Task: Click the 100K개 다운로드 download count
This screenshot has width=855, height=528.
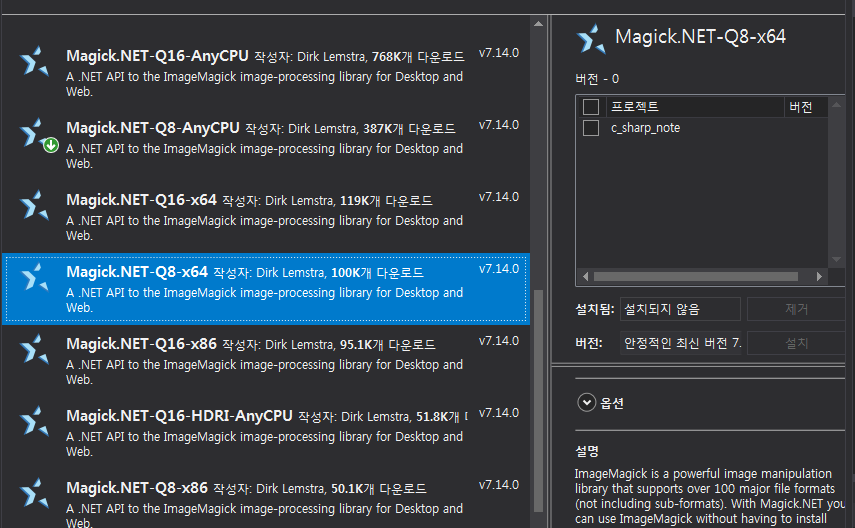Action: (x=377, y=273)
